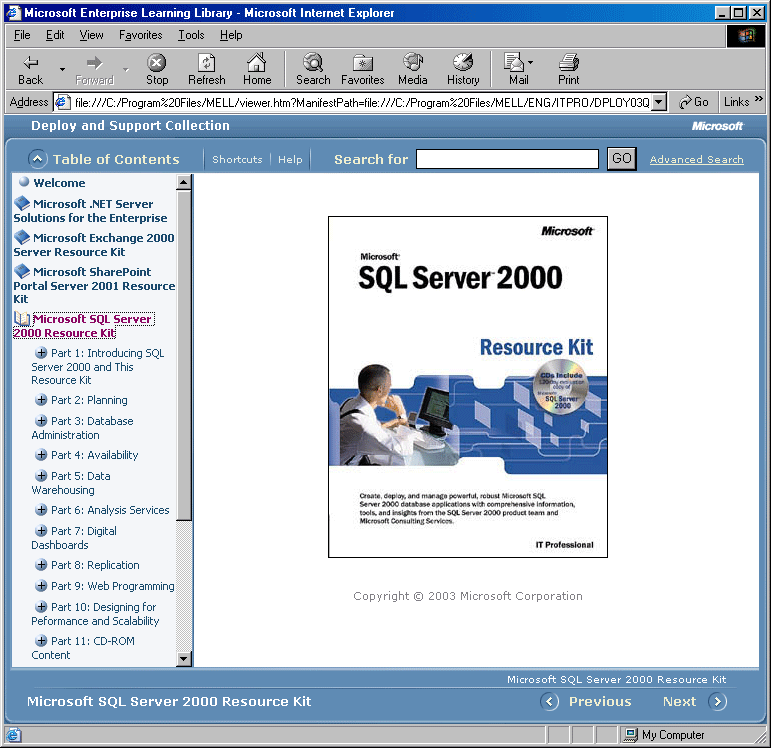Open the Advanced Search link

click(696, 159)
